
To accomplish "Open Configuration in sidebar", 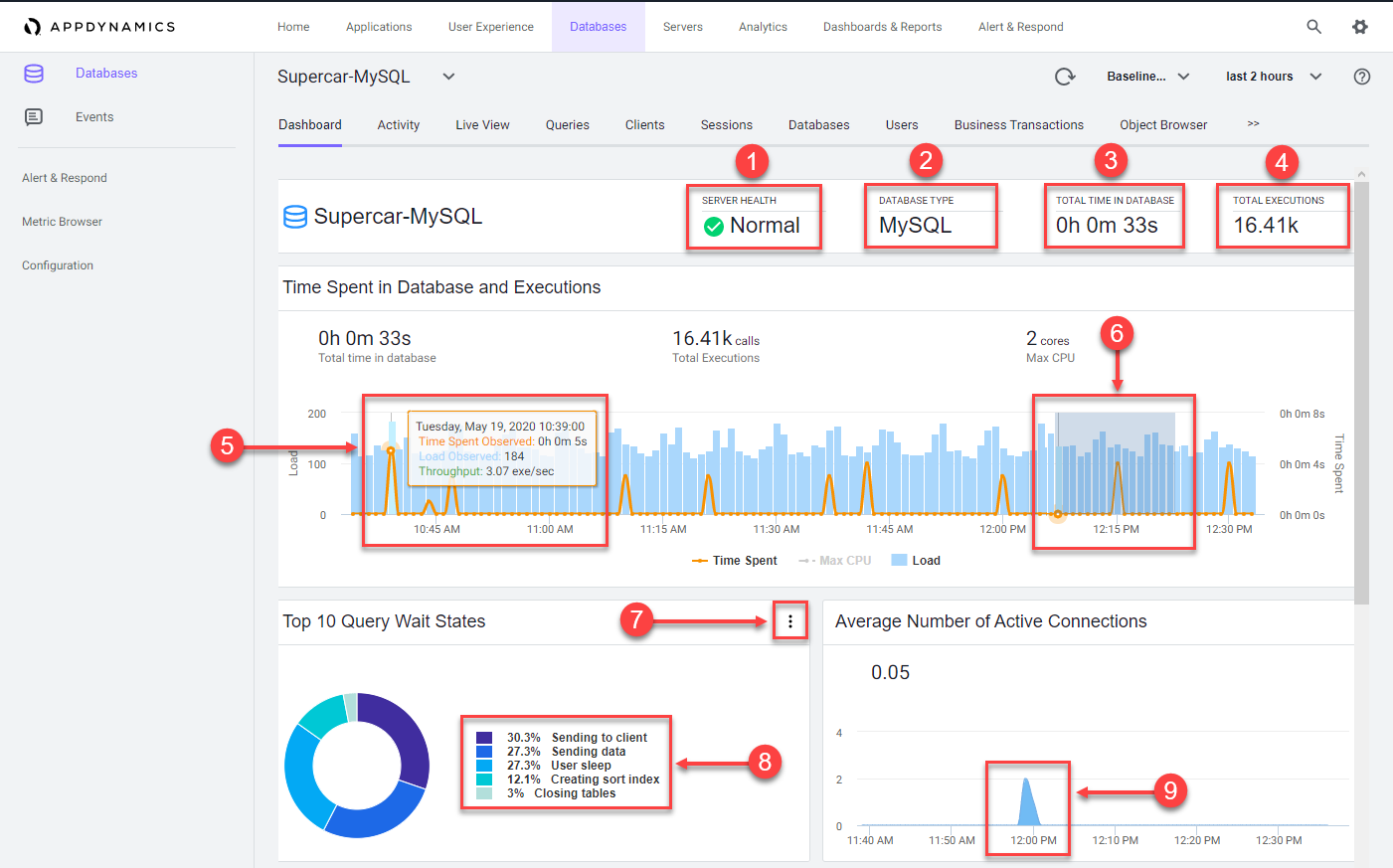I will (x=58, y=265).
